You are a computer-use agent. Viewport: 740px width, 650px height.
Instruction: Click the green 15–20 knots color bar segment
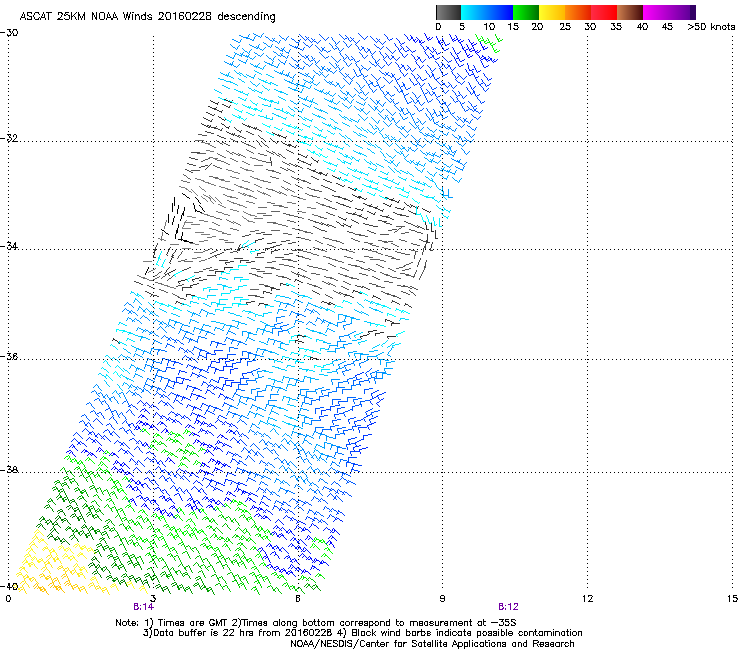[x=526, y=12]
